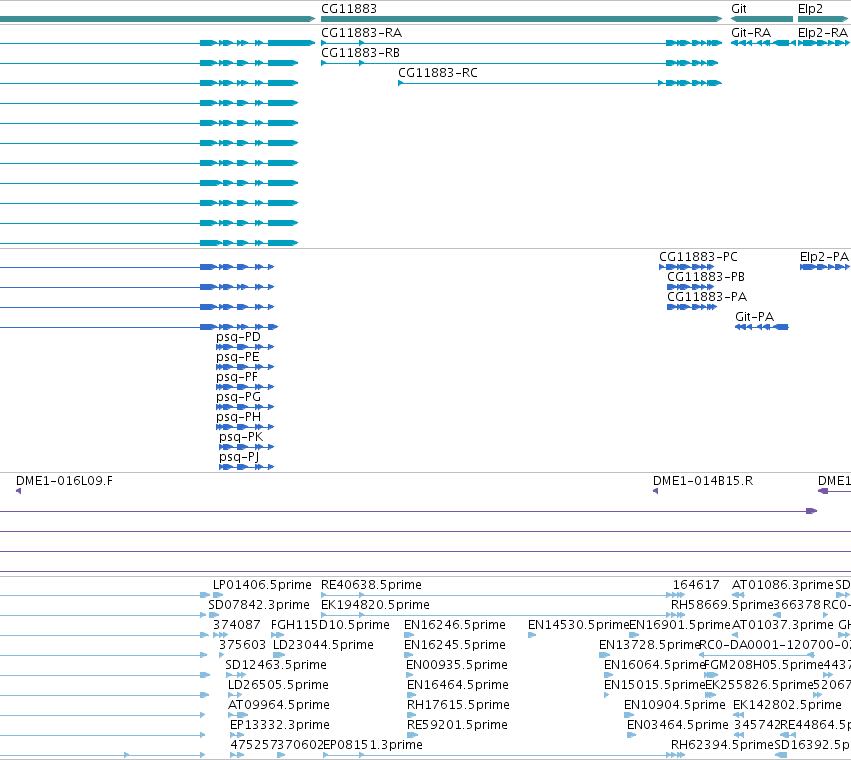
Task: Click the Elp2 gene label
Action: coord(810,9)
